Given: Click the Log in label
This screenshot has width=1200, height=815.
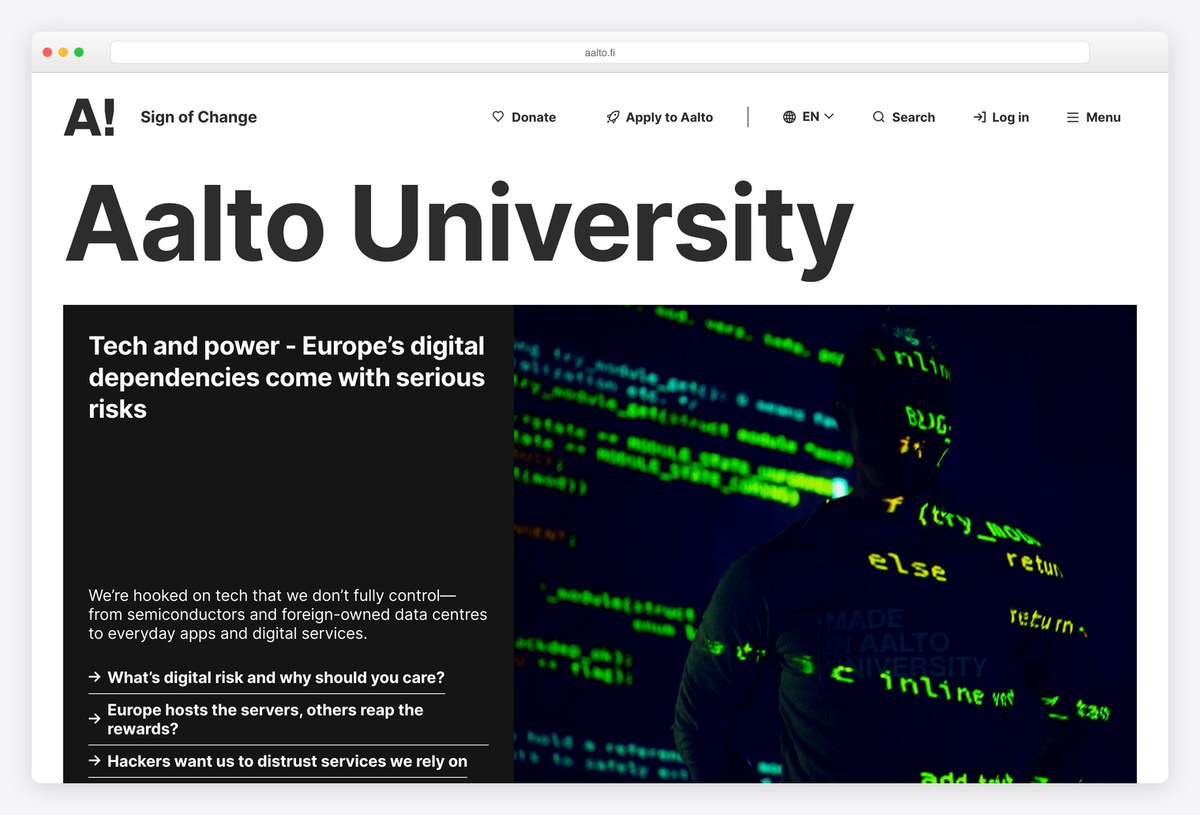Looking at the screenshot, I should [x=1010, y=117].
